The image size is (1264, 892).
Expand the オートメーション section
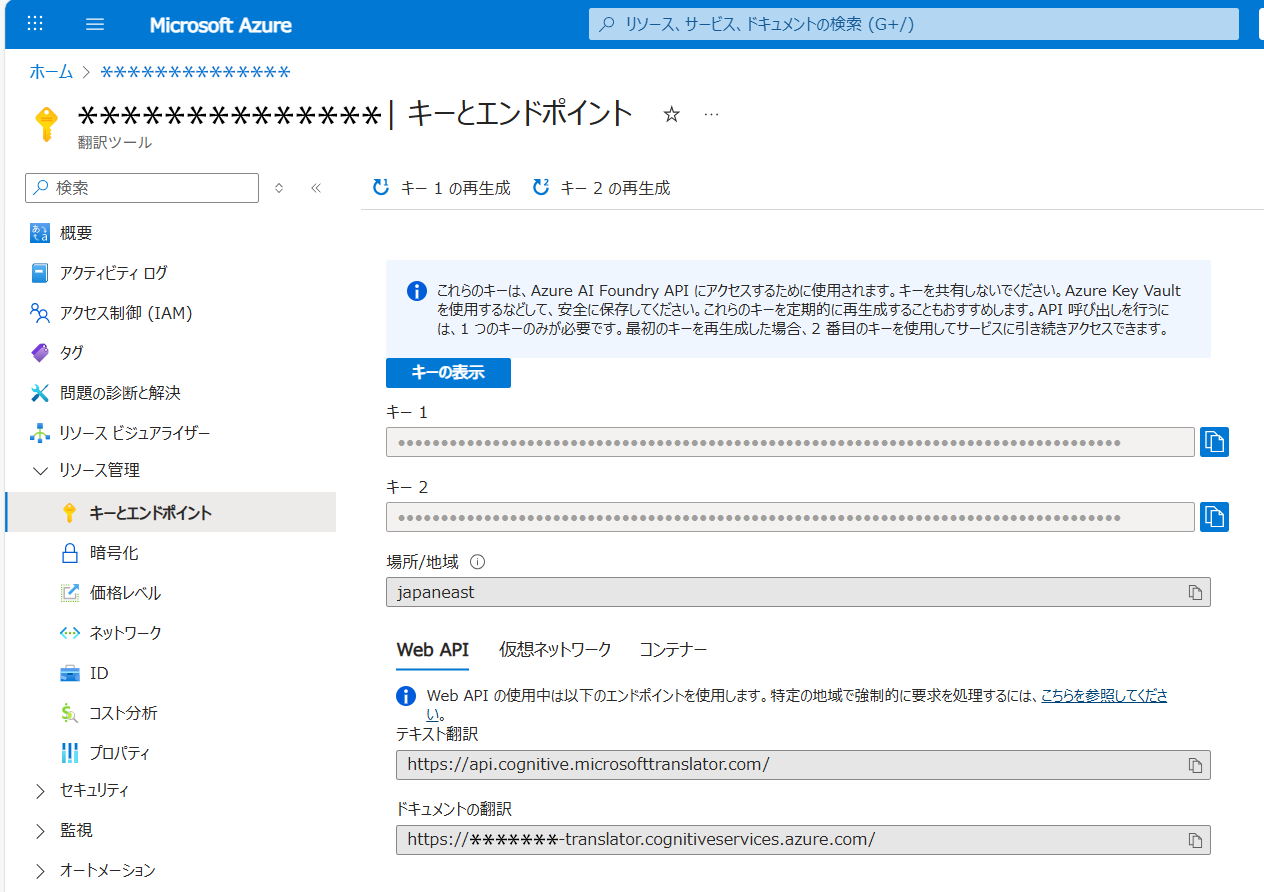(x=40, y=871)
